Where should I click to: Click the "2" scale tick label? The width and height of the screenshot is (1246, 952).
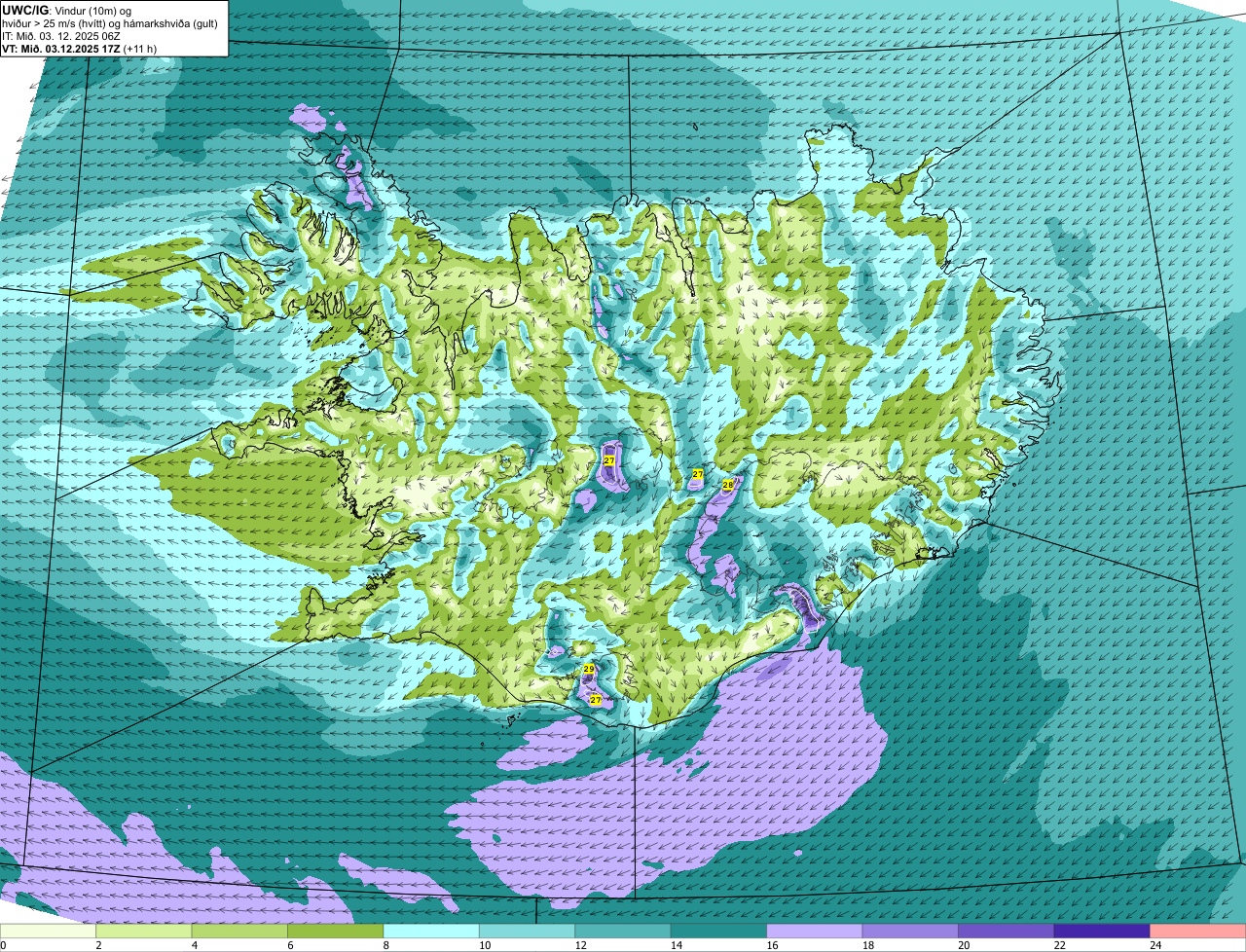[98, 945]
